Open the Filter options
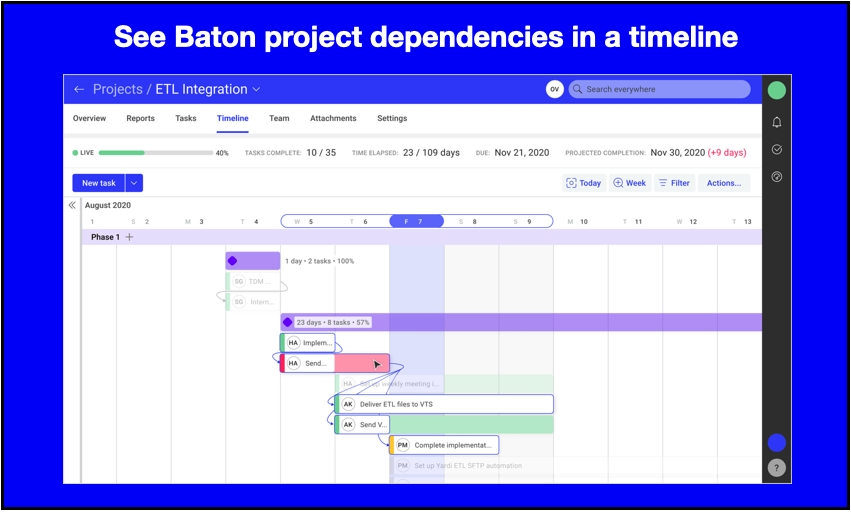 [x=674, y=183]
